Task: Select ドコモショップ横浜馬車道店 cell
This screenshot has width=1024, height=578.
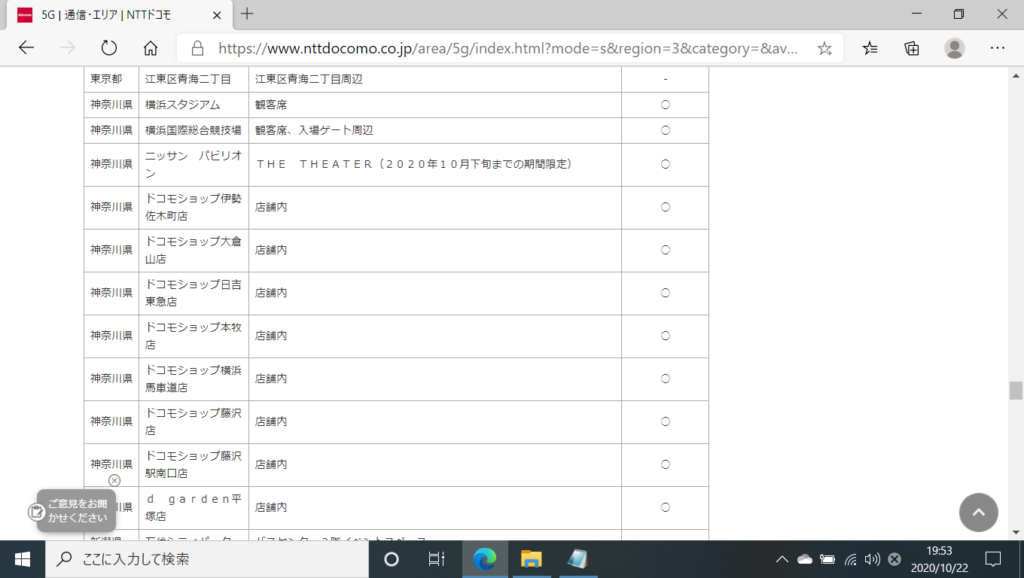Action: tap(193, 379)
